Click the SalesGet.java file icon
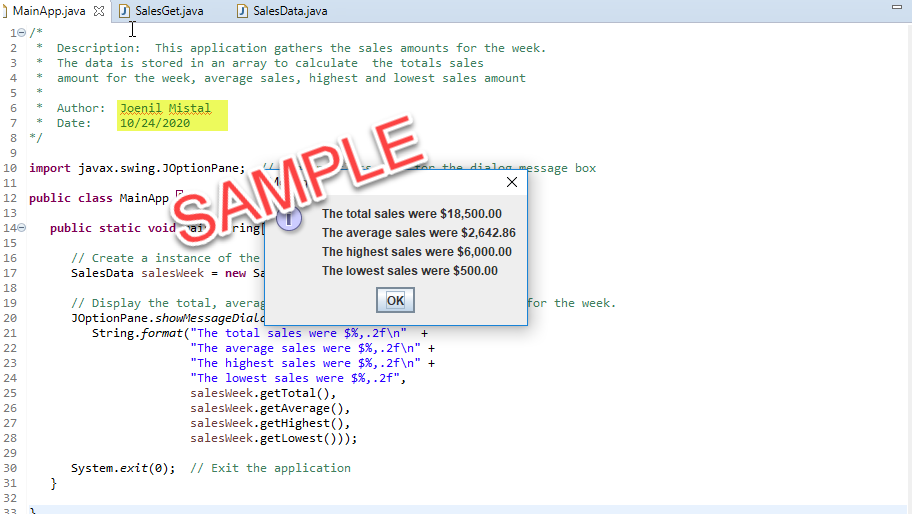Viewport: 912px width, 514px height. click(x=125, y=11)
